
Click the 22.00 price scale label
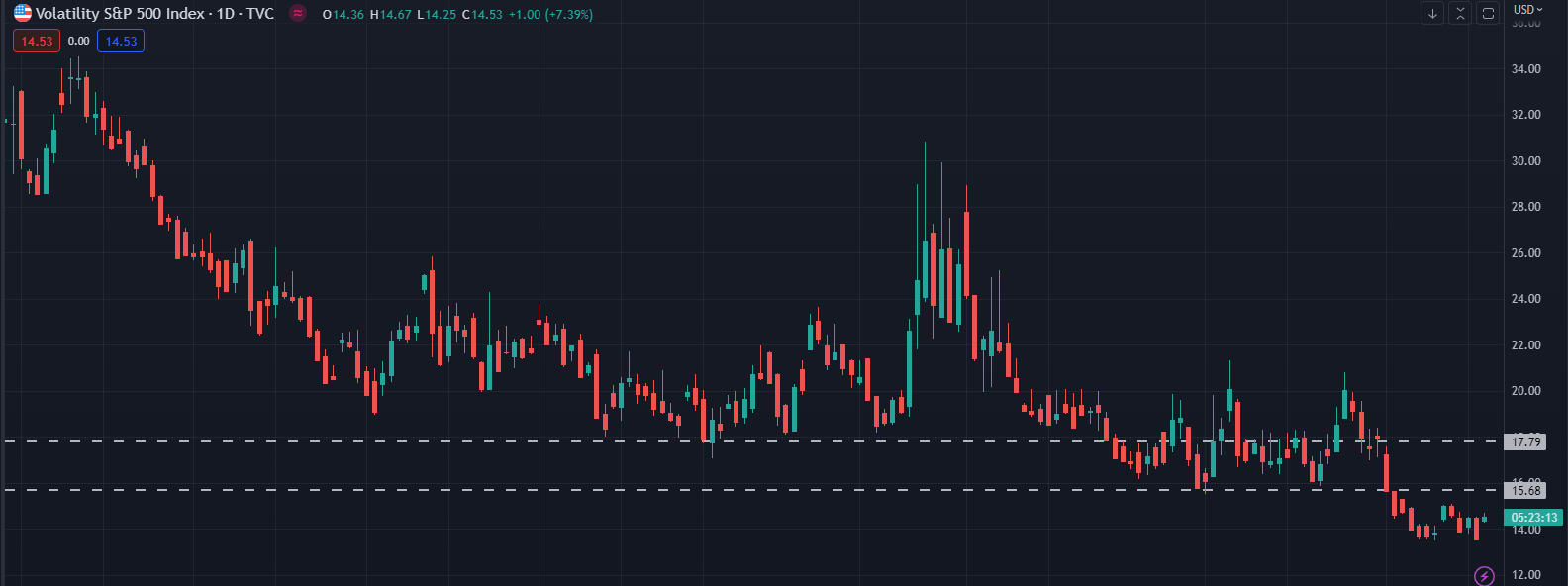[x=1525, y=345]
